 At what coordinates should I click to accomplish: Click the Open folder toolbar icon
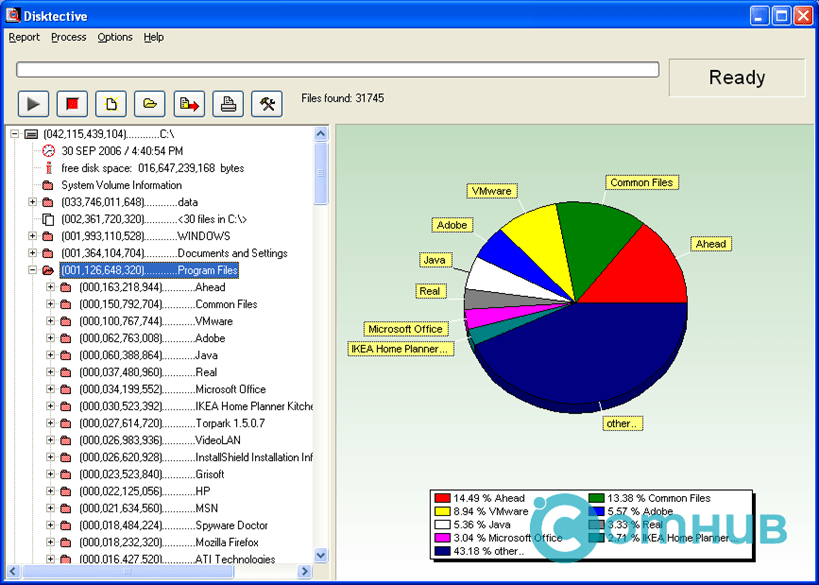click(x=150, y=103)
